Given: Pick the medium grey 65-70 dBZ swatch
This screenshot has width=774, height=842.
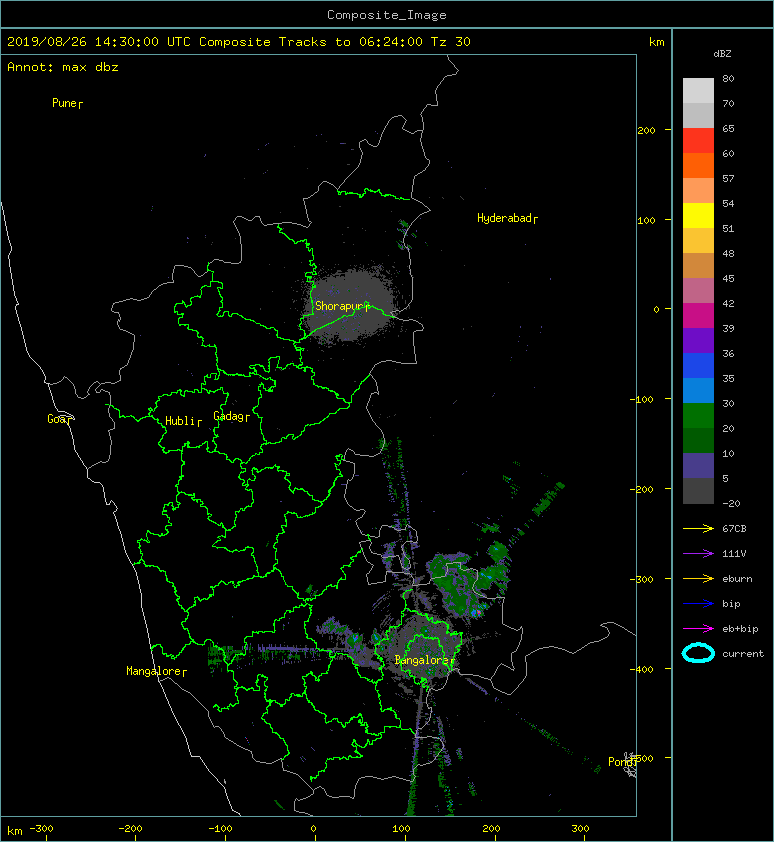Looking at the screenshot, I should 698,116.
